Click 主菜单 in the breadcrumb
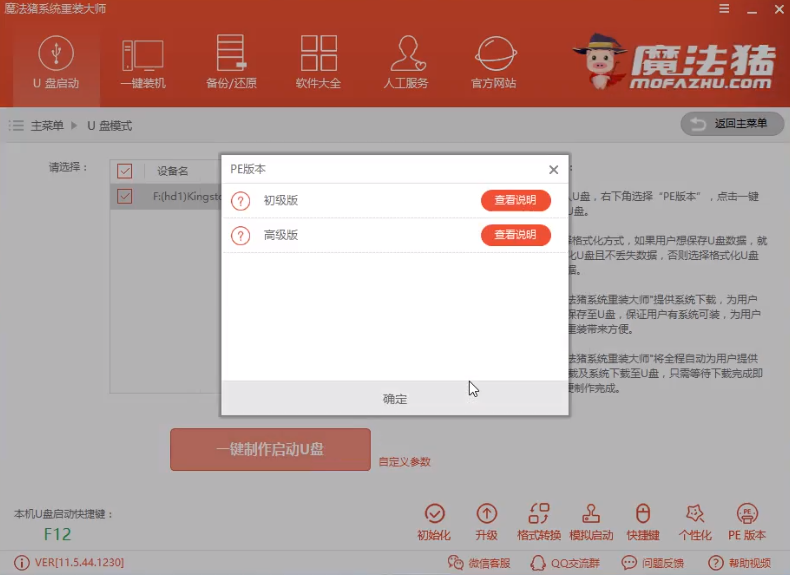Image resolution: width=790 pixels, height=575 pixels. (x=47, y=125)
